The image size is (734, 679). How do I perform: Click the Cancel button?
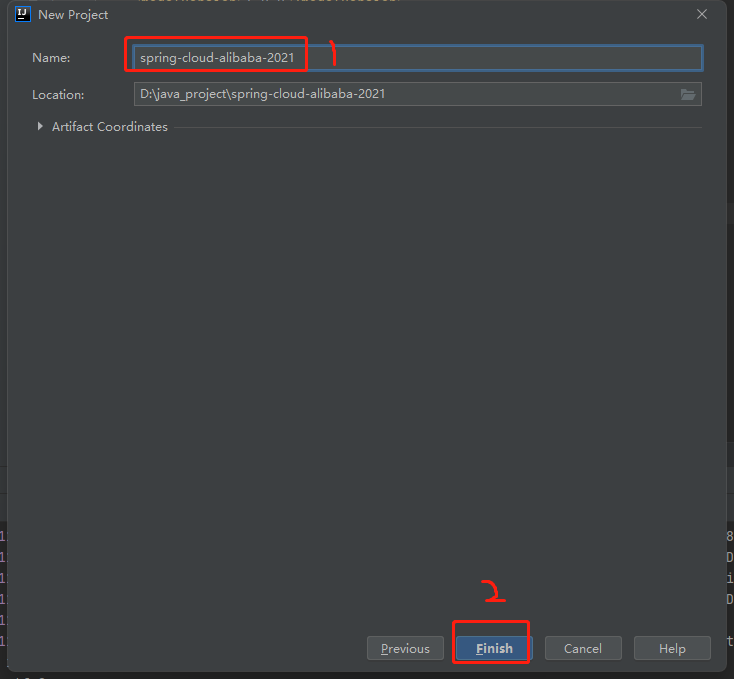(583, 648)
